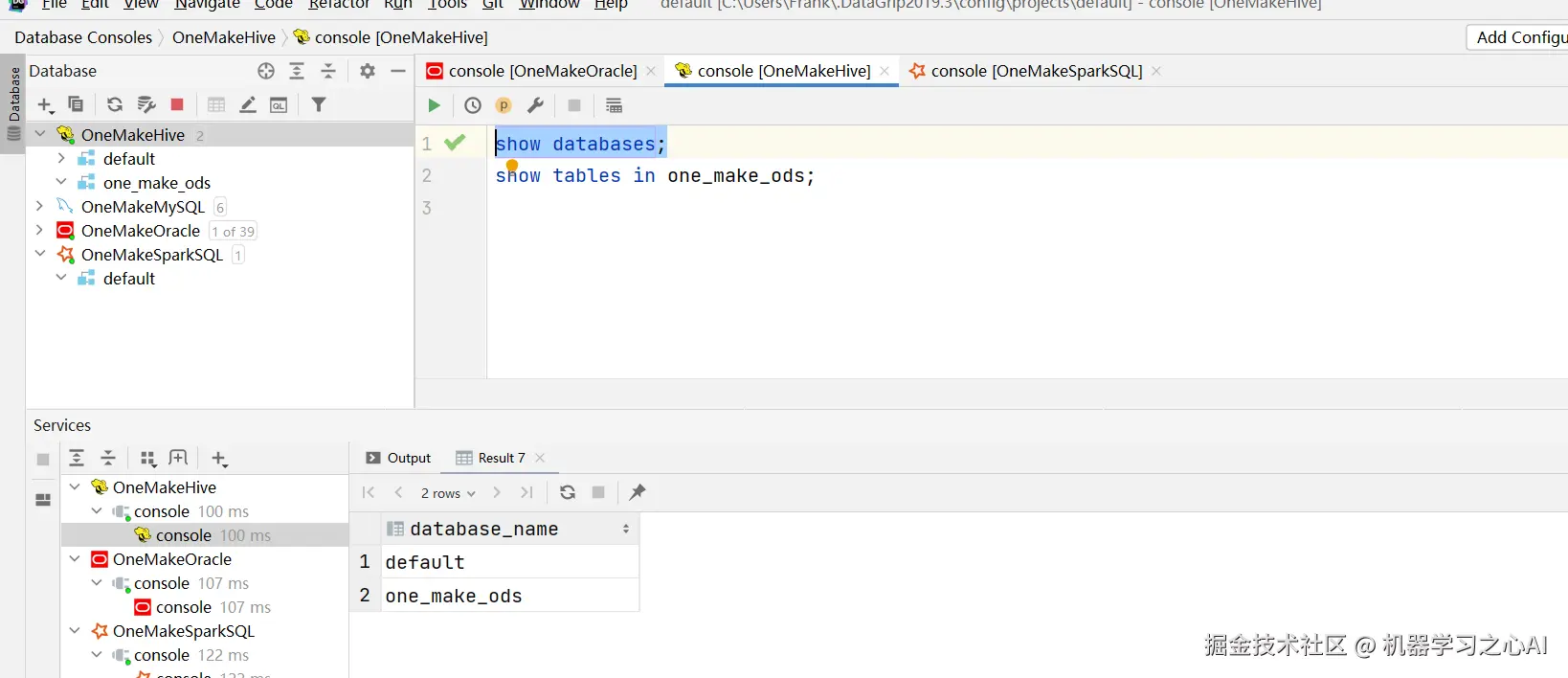
Task: Run the query with green Execute button
Action: pos(434,105)
